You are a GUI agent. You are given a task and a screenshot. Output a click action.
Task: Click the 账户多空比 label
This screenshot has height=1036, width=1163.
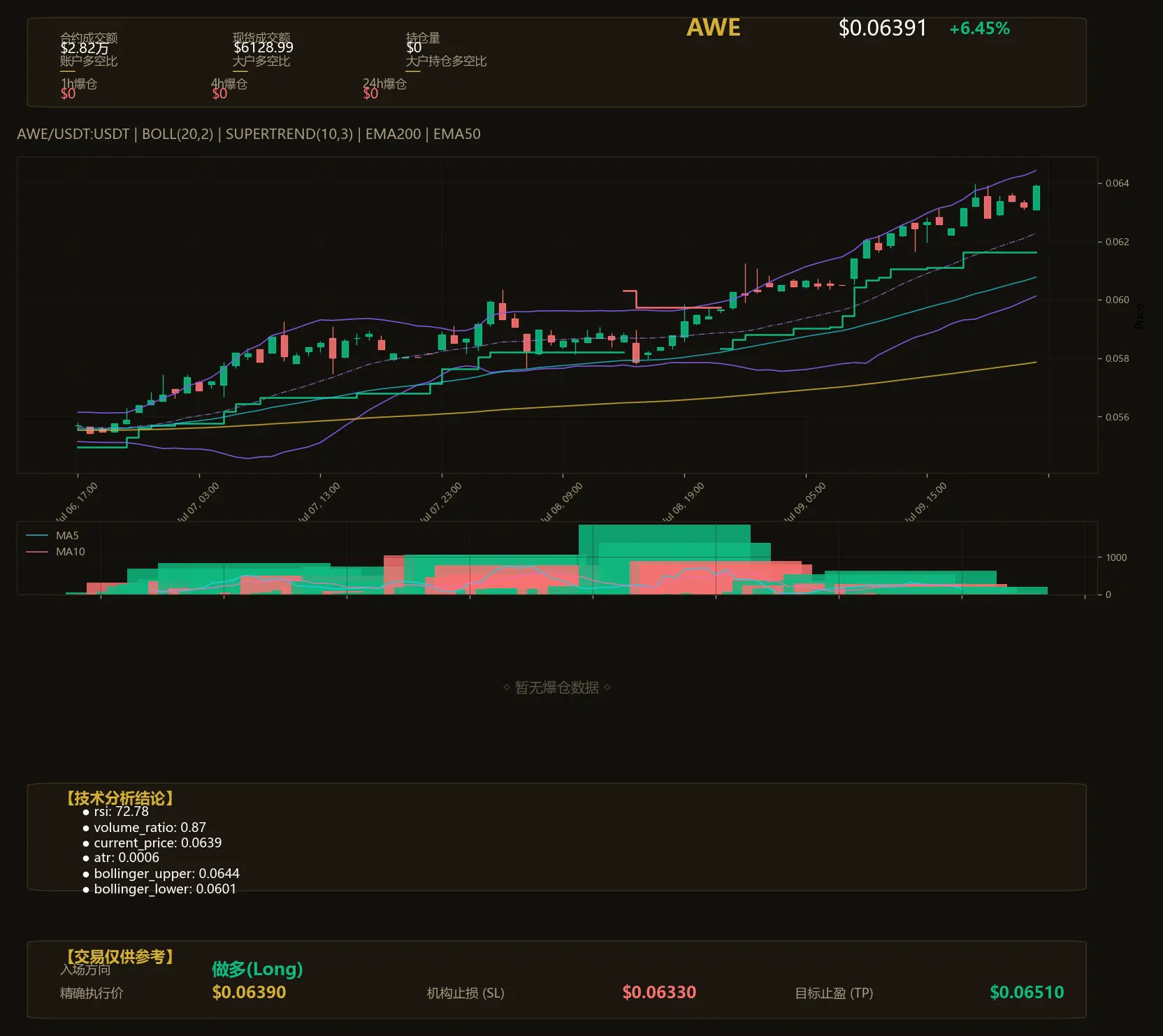click(x=89, y=61)
